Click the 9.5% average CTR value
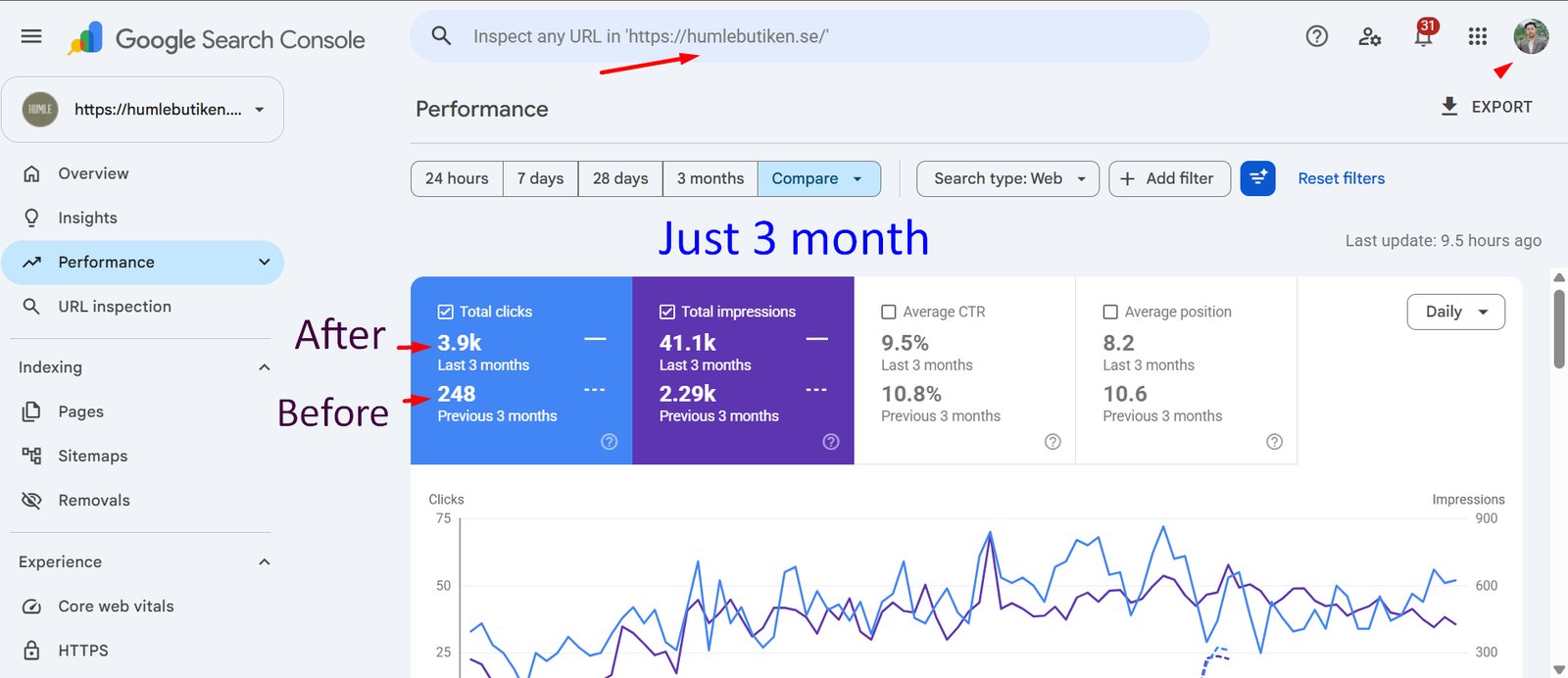 click(x=905, y=343)
